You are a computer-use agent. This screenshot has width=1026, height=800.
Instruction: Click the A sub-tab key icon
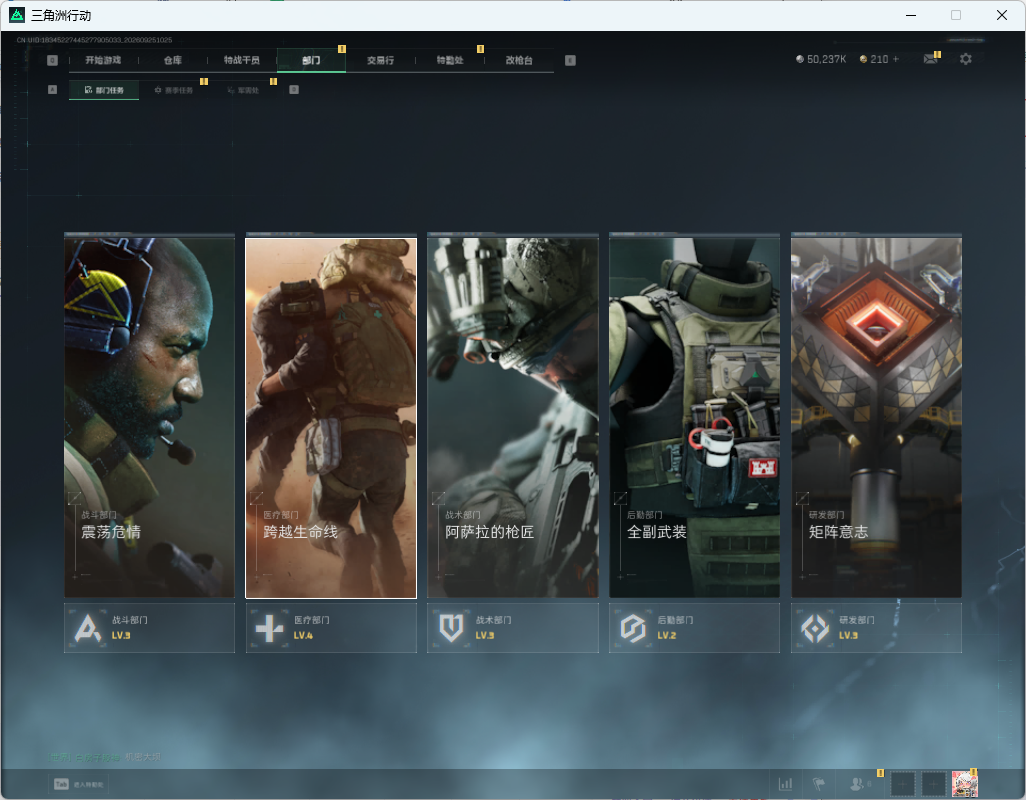point(52,90)
